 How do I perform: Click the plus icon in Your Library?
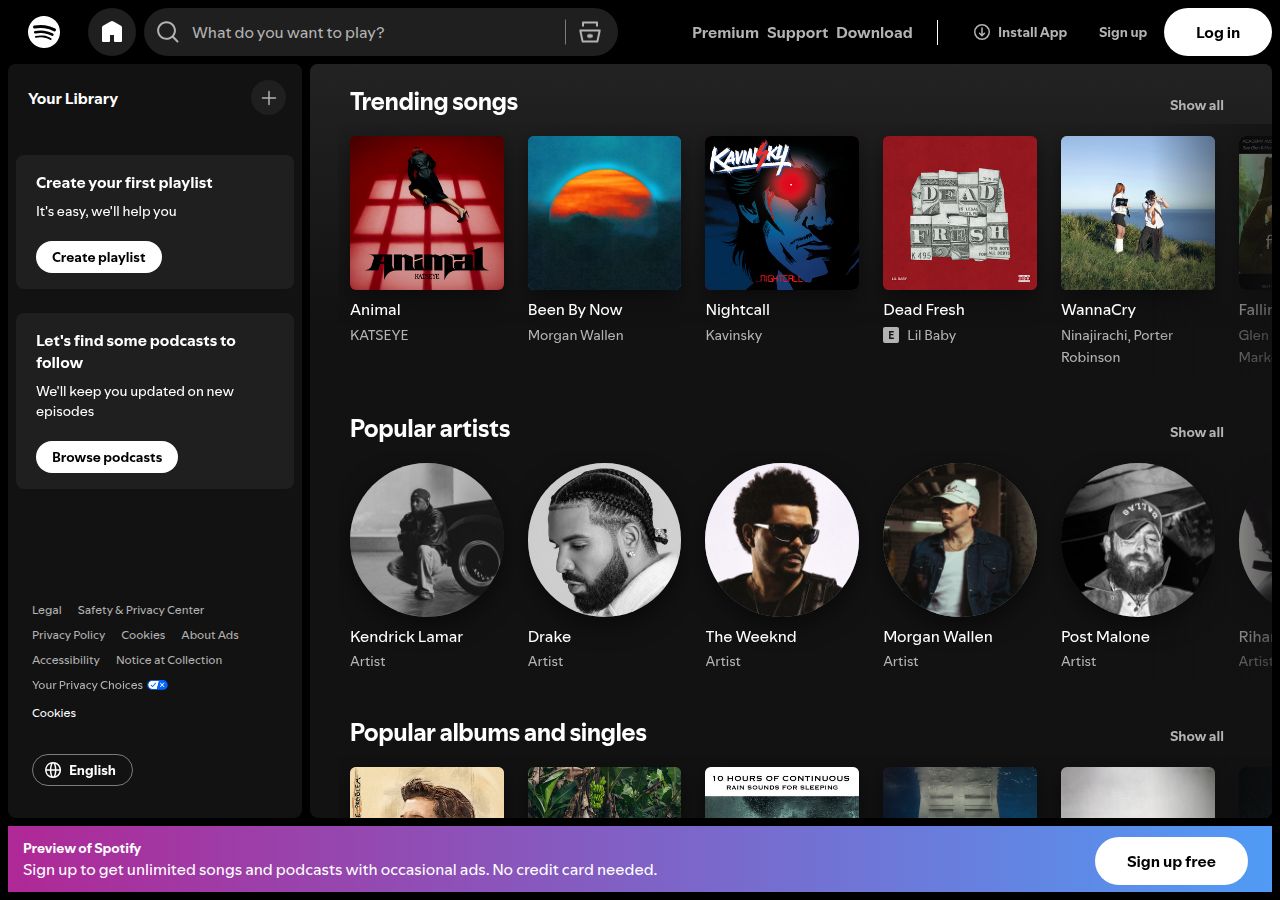point(268,98)
